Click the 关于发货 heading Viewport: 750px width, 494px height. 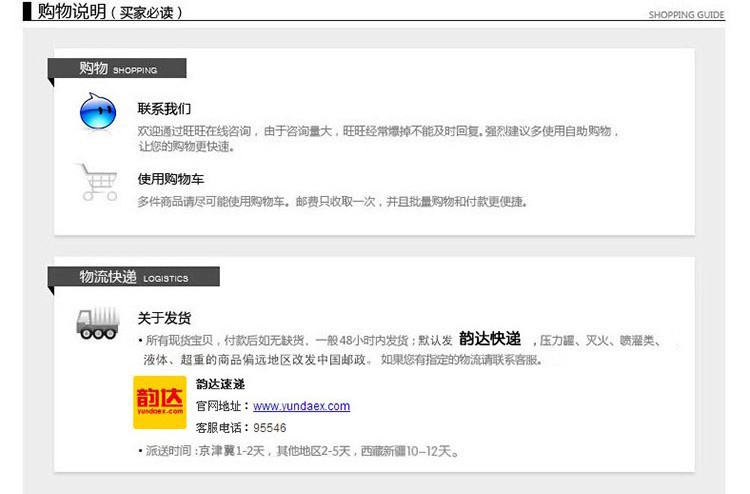pyautogui.click(x=164, y=318)
